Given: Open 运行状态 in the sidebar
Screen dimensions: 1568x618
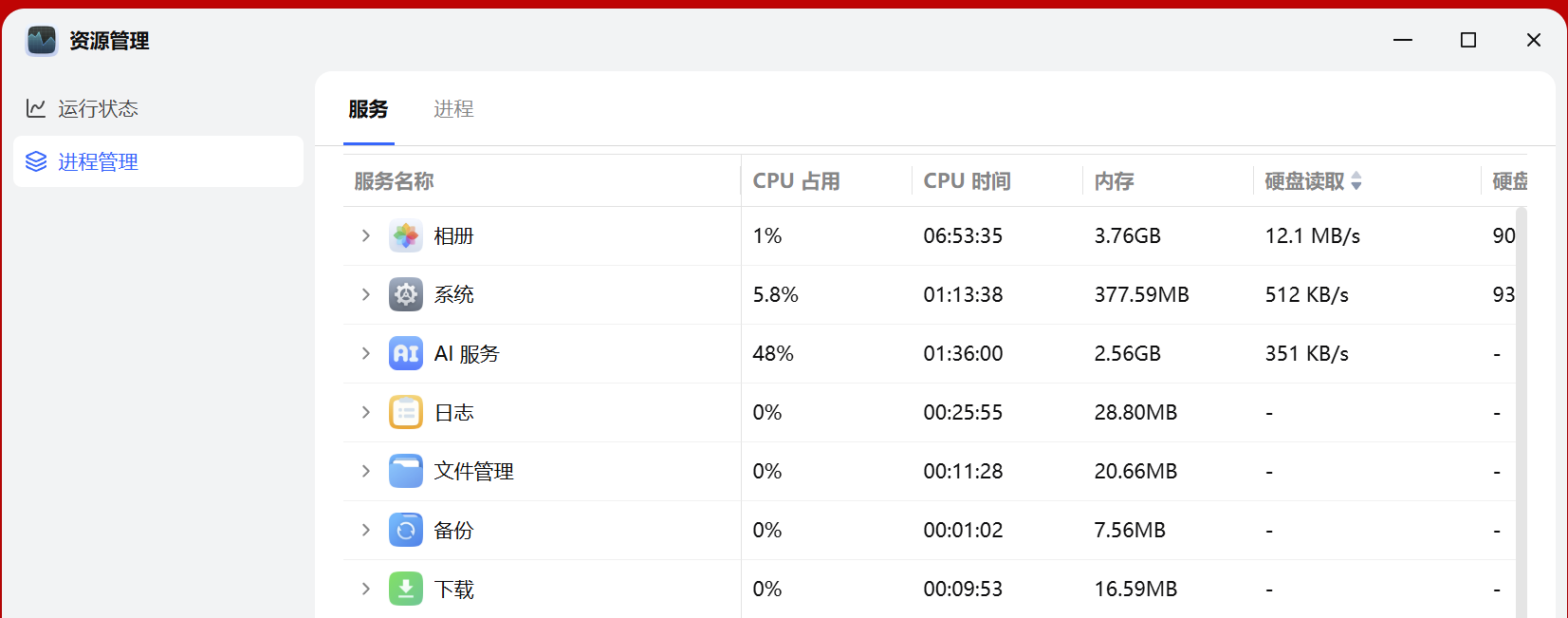Looking at the screenshot, I should 158,108.
